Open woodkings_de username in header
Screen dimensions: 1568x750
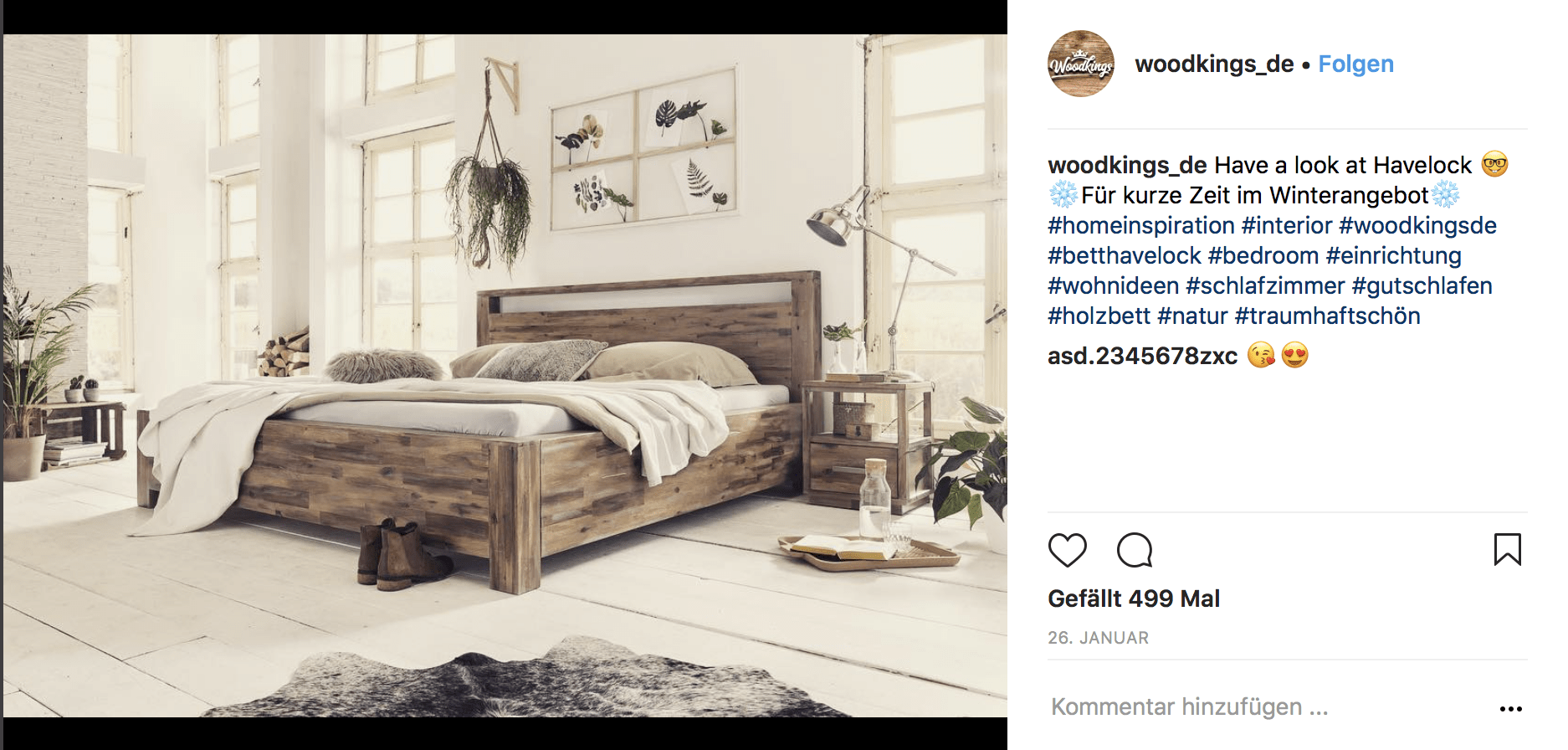pos(1214,64)
